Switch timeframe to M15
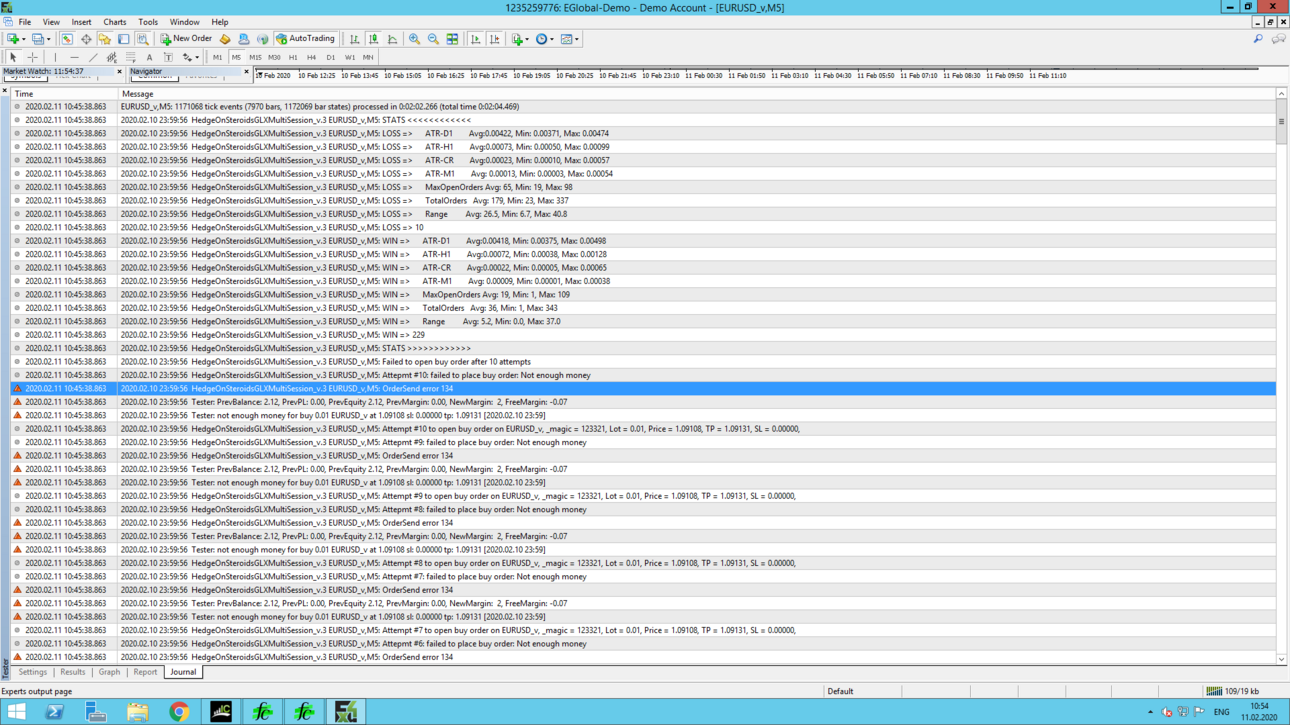 [x=255, y=57]
